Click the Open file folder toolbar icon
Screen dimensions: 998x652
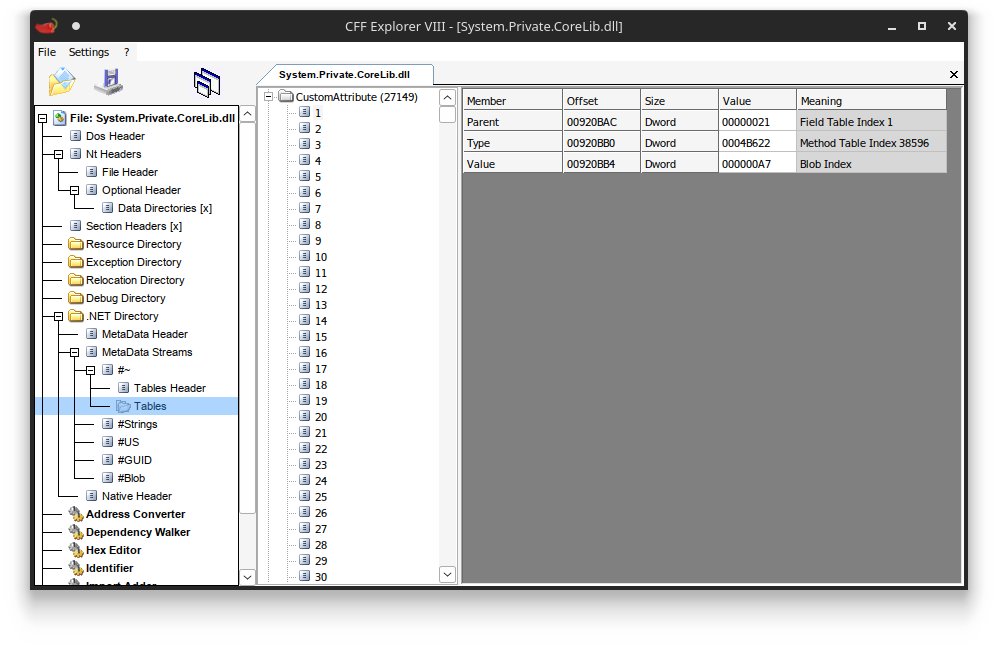[62, 82]
